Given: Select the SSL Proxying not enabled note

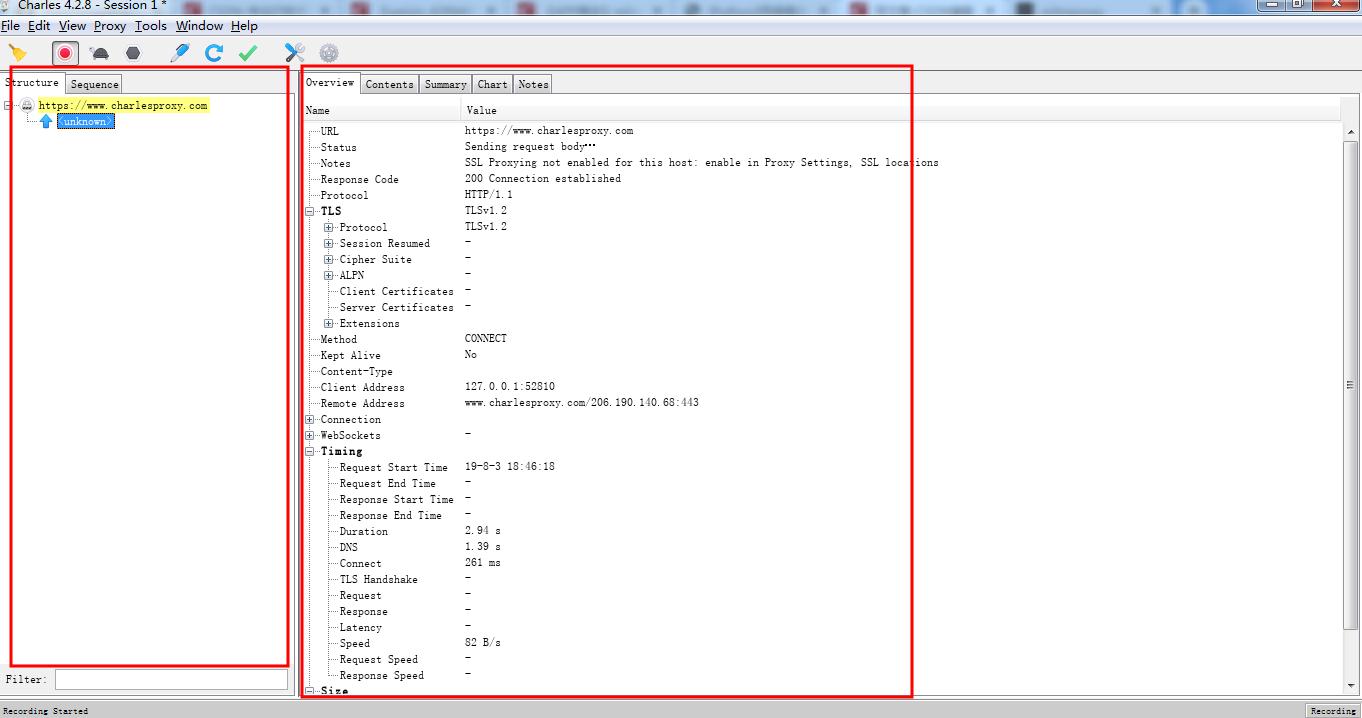Looking at the screenshot, I should coord(701,162).
